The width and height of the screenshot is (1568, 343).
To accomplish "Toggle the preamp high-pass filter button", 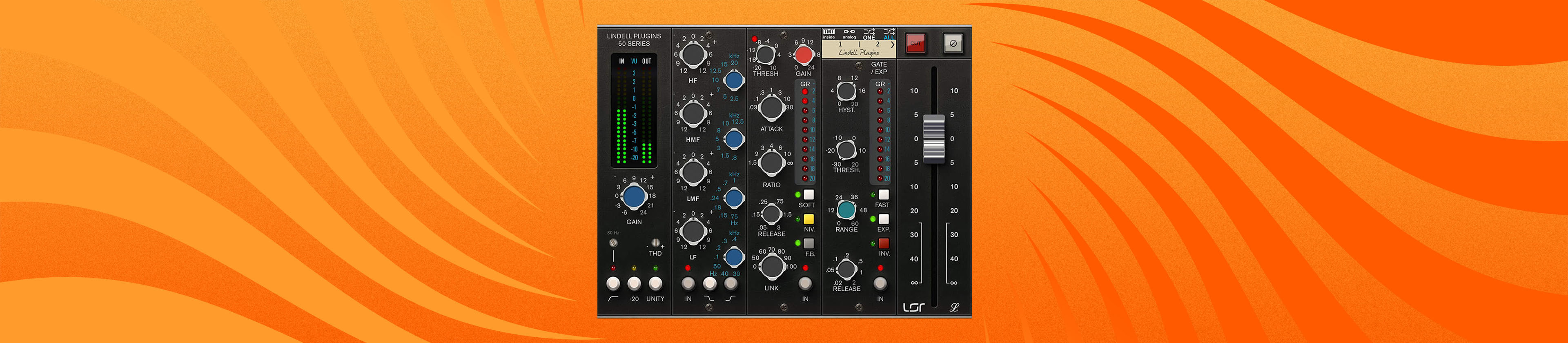I will 613,283.
